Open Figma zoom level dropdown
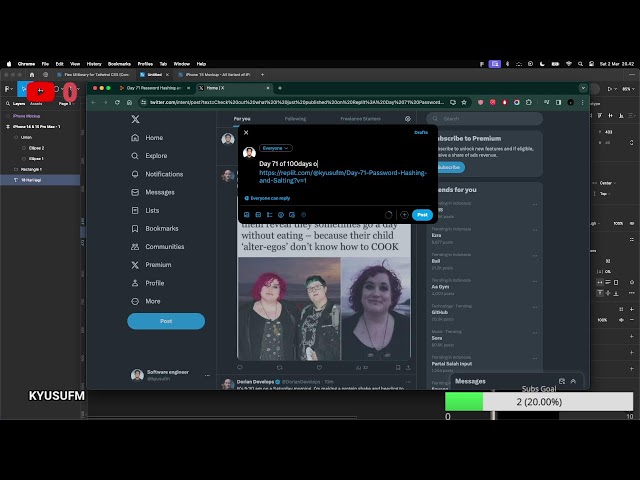This screenshot has width=640, height=480. tap(627, 89)
